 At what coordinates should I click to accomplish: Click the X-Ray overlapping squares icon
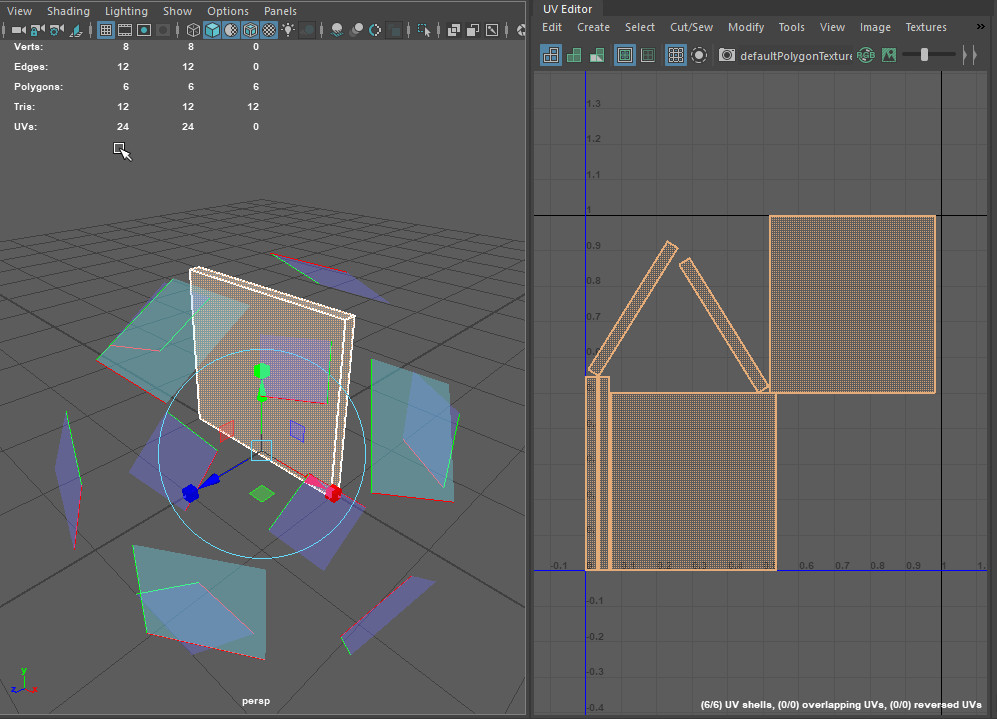click(454, 30)
